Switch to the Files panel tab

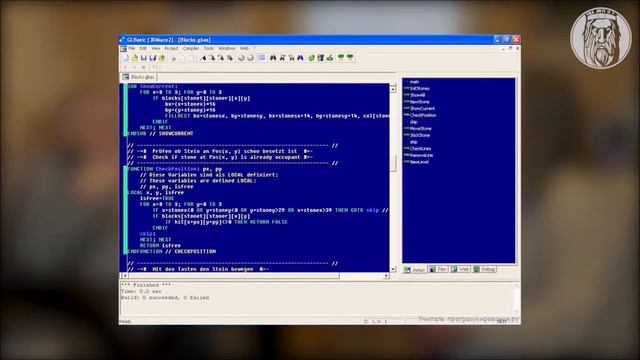tap(438, 269)
